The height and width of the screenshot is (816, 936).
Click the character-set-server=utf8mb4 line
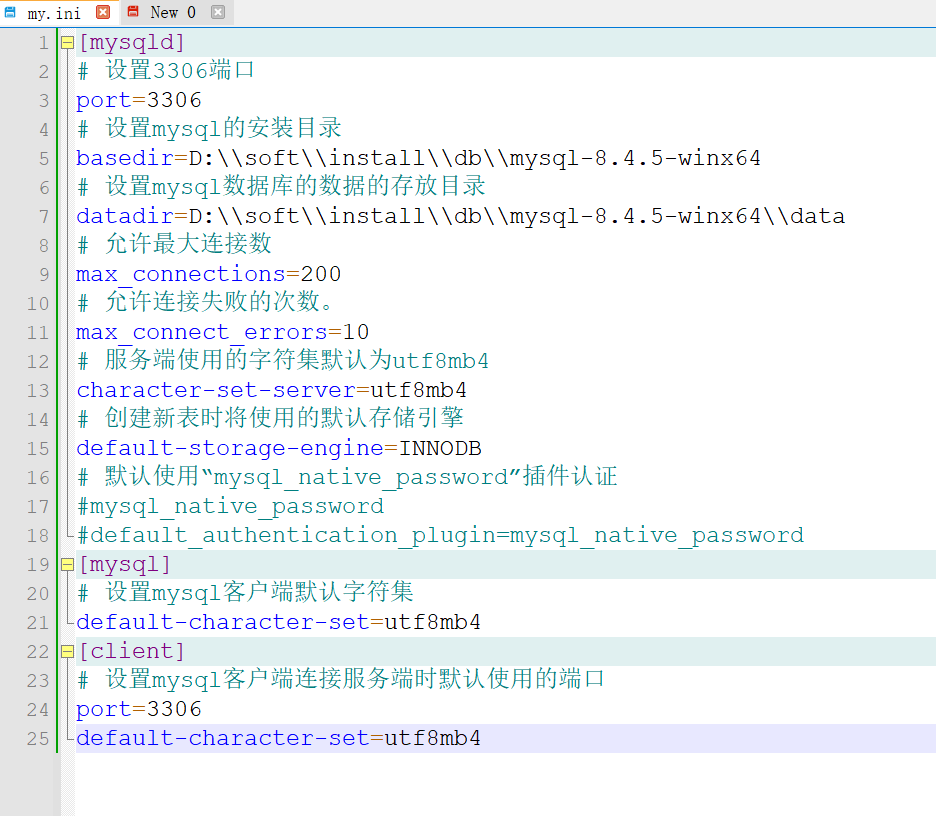coord(271,390)
